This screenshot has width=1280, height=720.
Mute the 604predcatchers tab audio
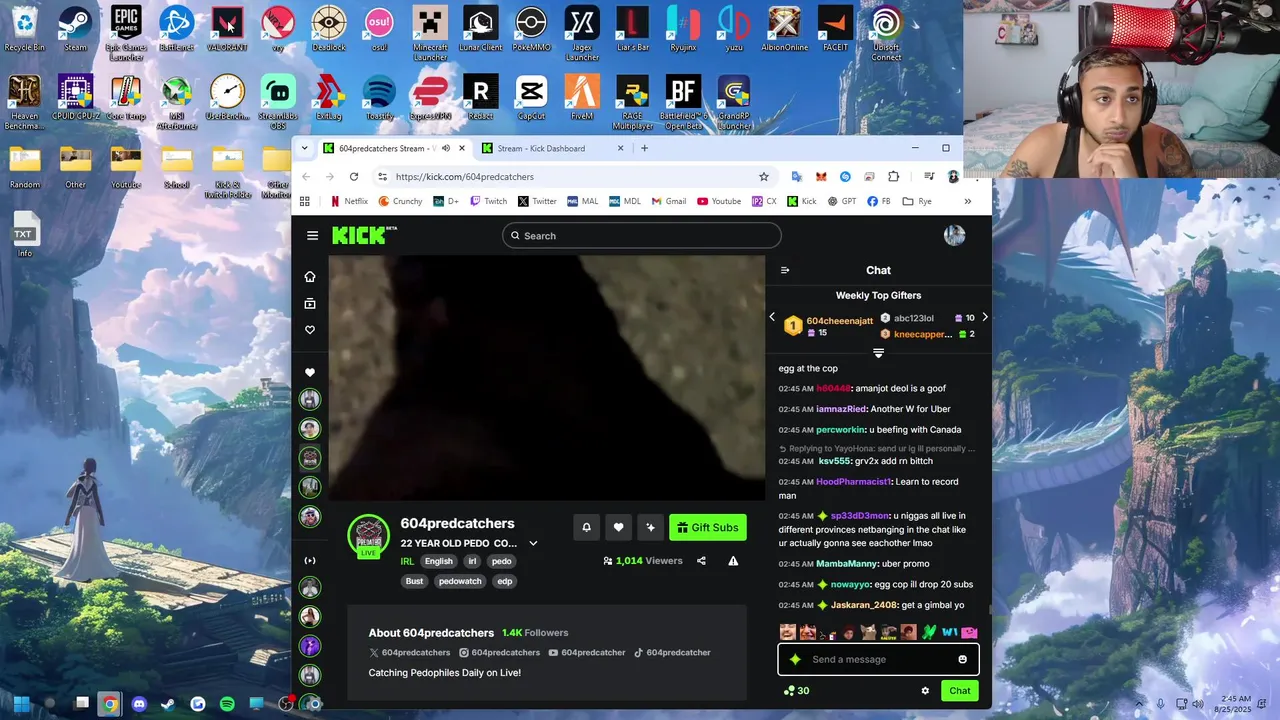coord(445,148)
